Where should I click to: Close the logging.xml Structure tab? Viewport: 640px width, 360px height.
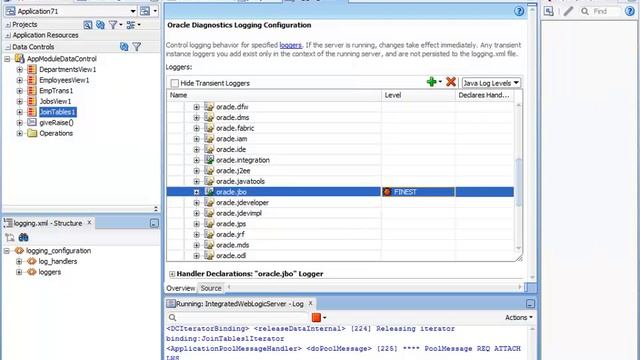click(x=89, y=222)
